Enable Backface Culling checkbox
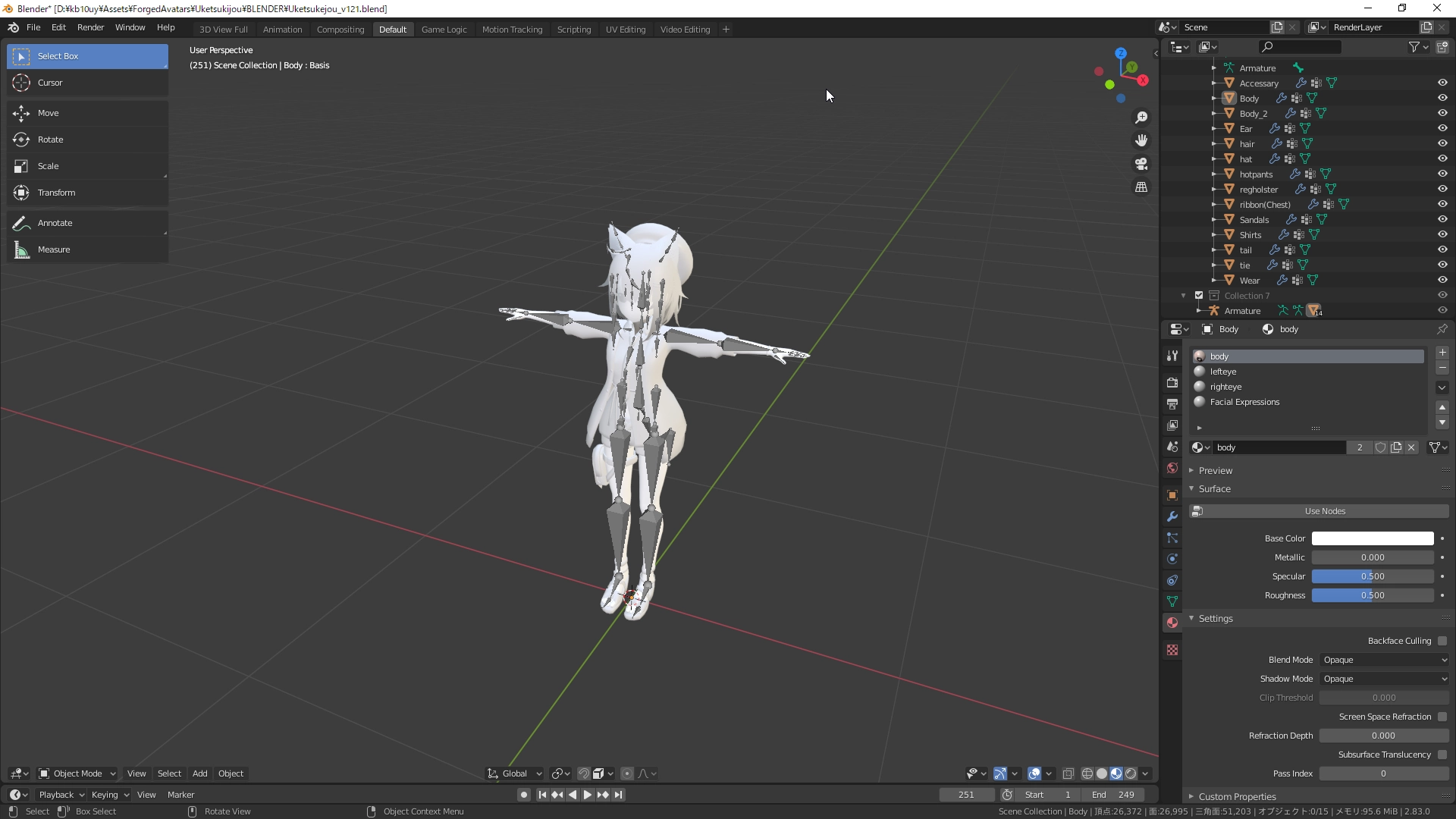The image size is (1456, 819). pyautogui.click(x=1442, y=641)
